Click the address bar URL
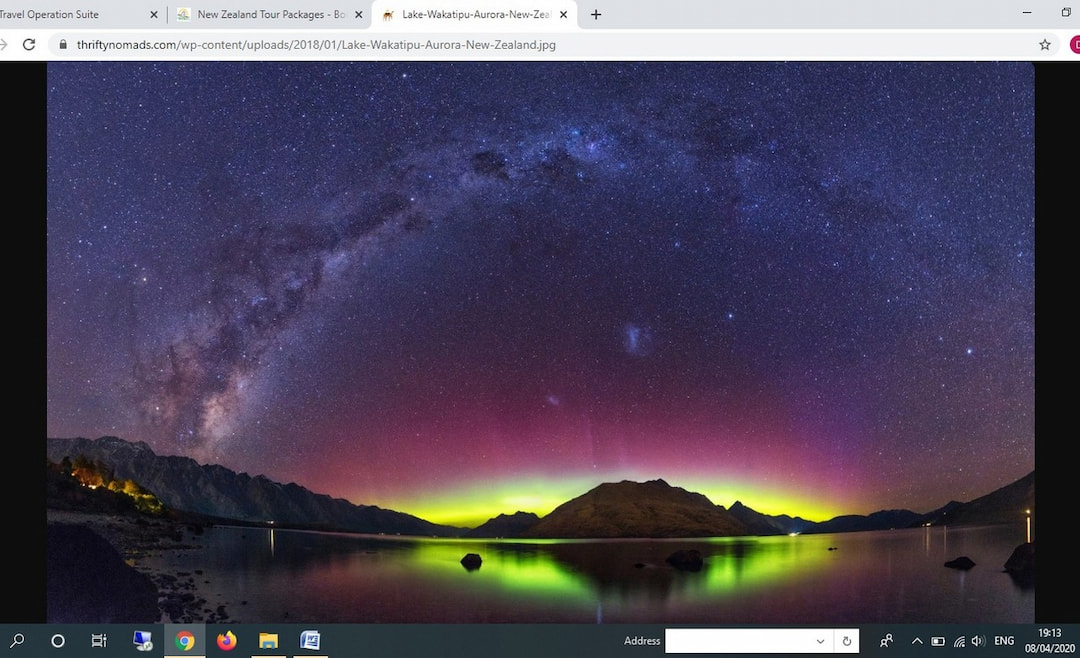 300,45
